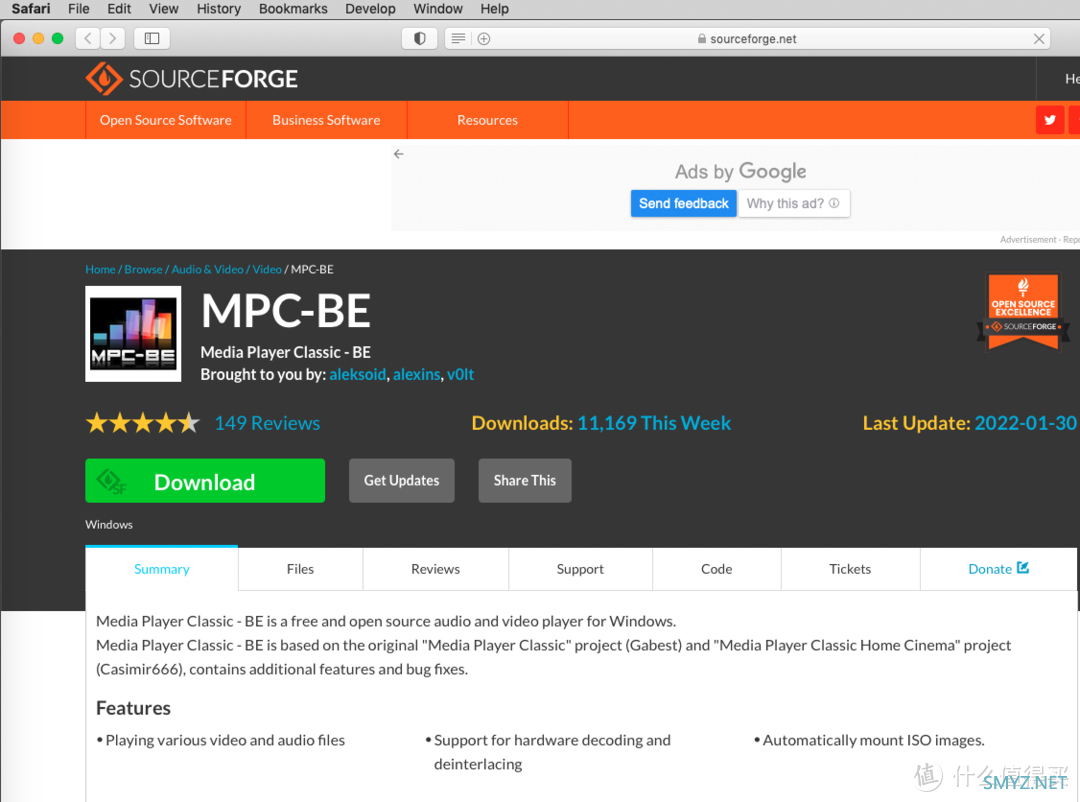Click the ad back arrow icon

398,154
